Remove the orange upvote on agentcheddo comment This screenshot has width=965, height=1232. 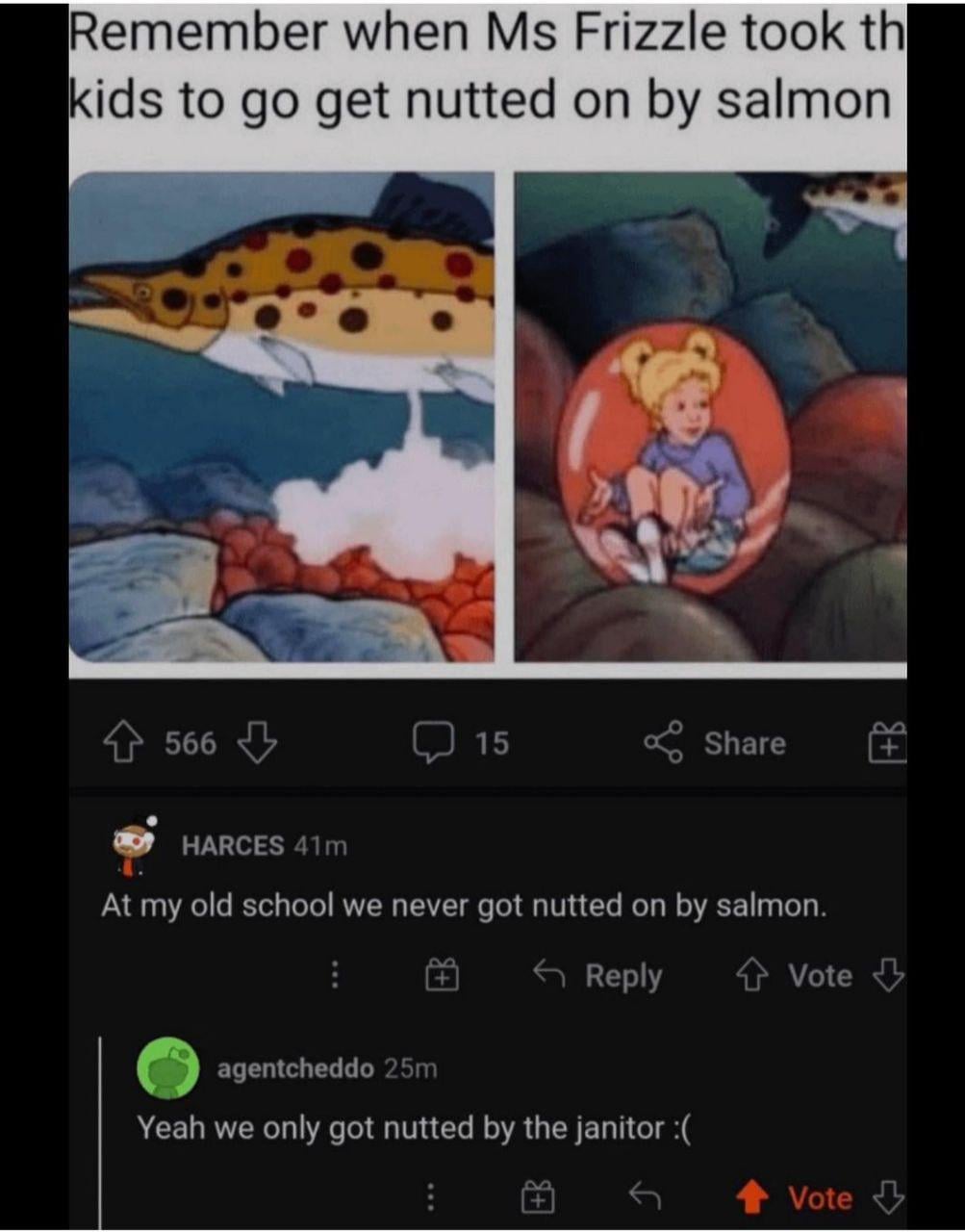(751, 1197)
